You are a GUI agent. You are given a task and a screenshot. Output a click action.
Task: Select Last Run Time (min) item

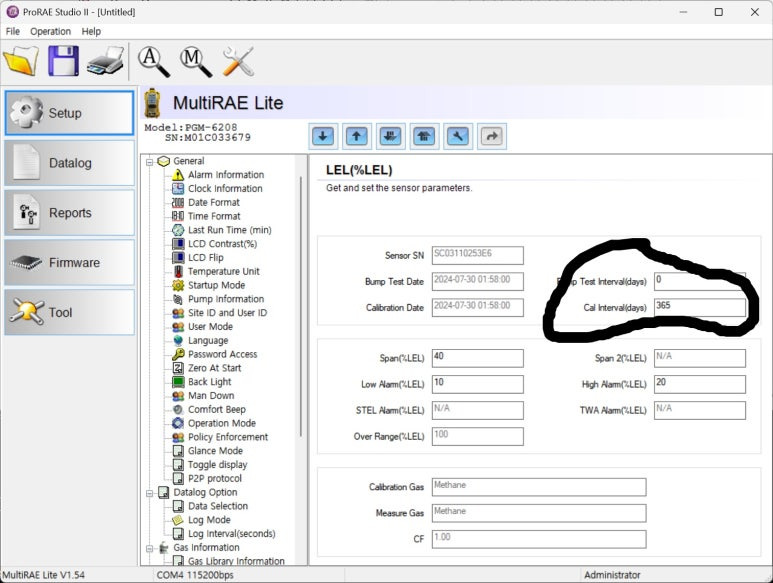[229, 230]
